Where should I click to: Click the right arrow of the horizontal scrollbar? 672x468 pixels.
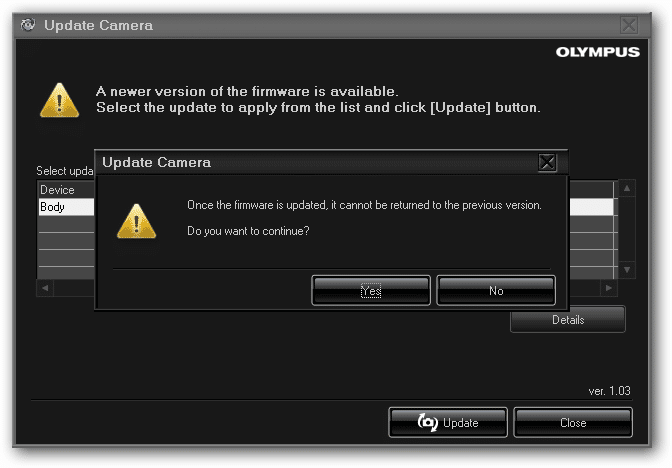[x=609, y=288]
